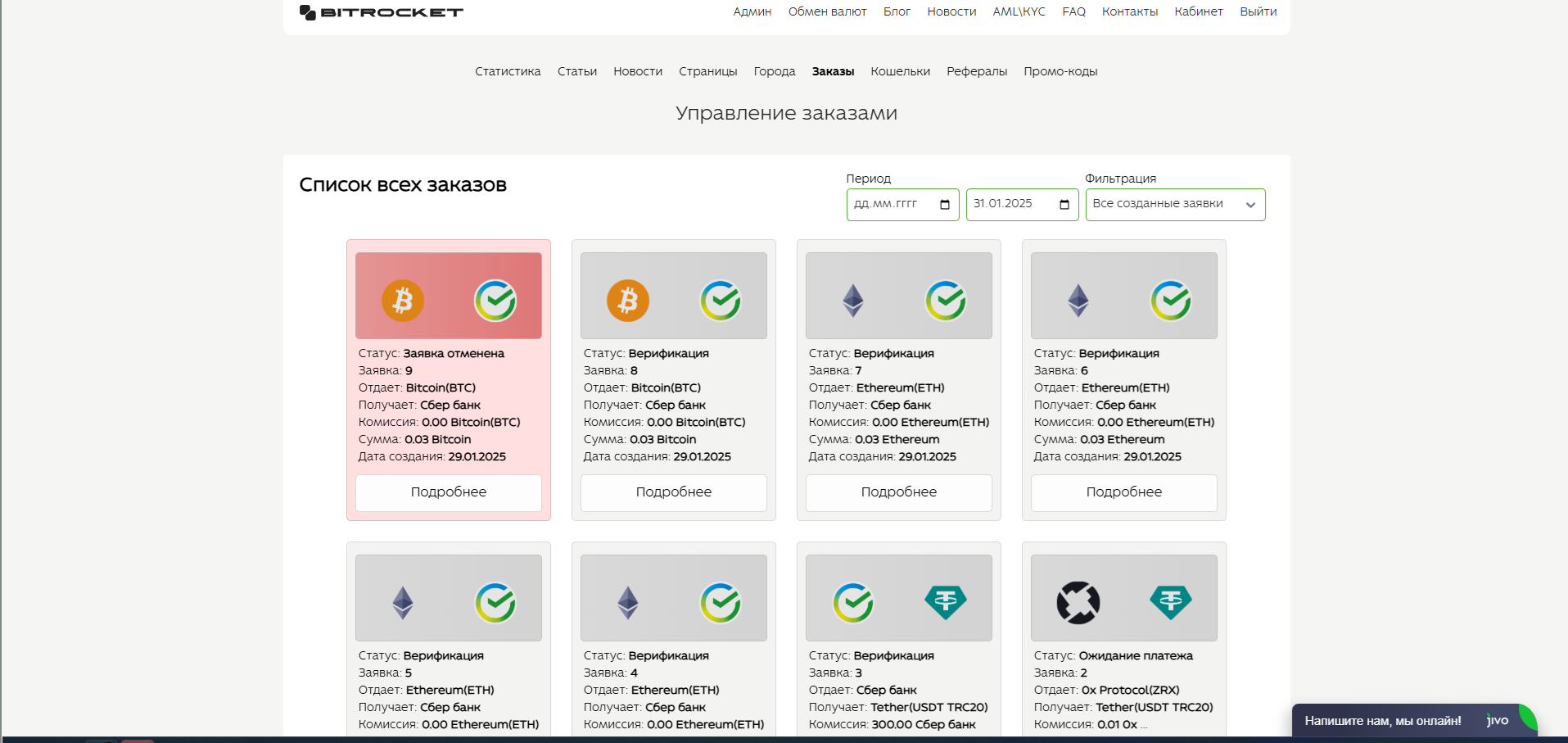Open the 'Заказы' admin tab
The width and height of the screenshot is (1568, 743).
[833, 71]
